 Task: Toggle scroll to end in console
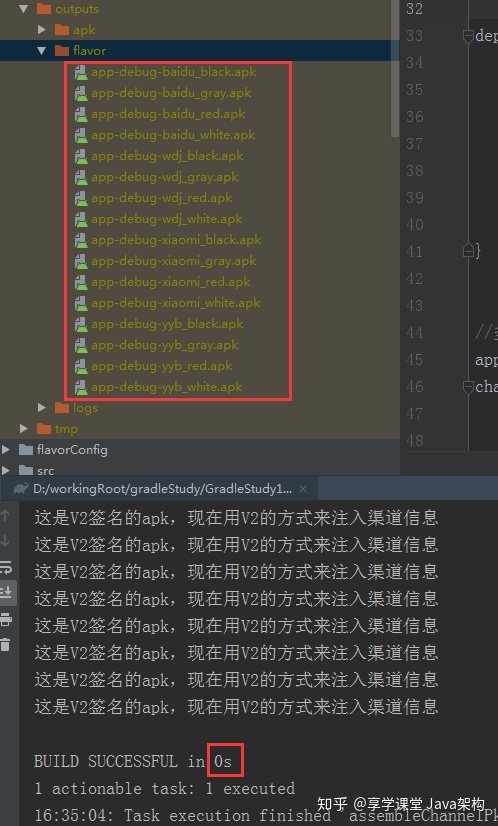coord(6,593)
